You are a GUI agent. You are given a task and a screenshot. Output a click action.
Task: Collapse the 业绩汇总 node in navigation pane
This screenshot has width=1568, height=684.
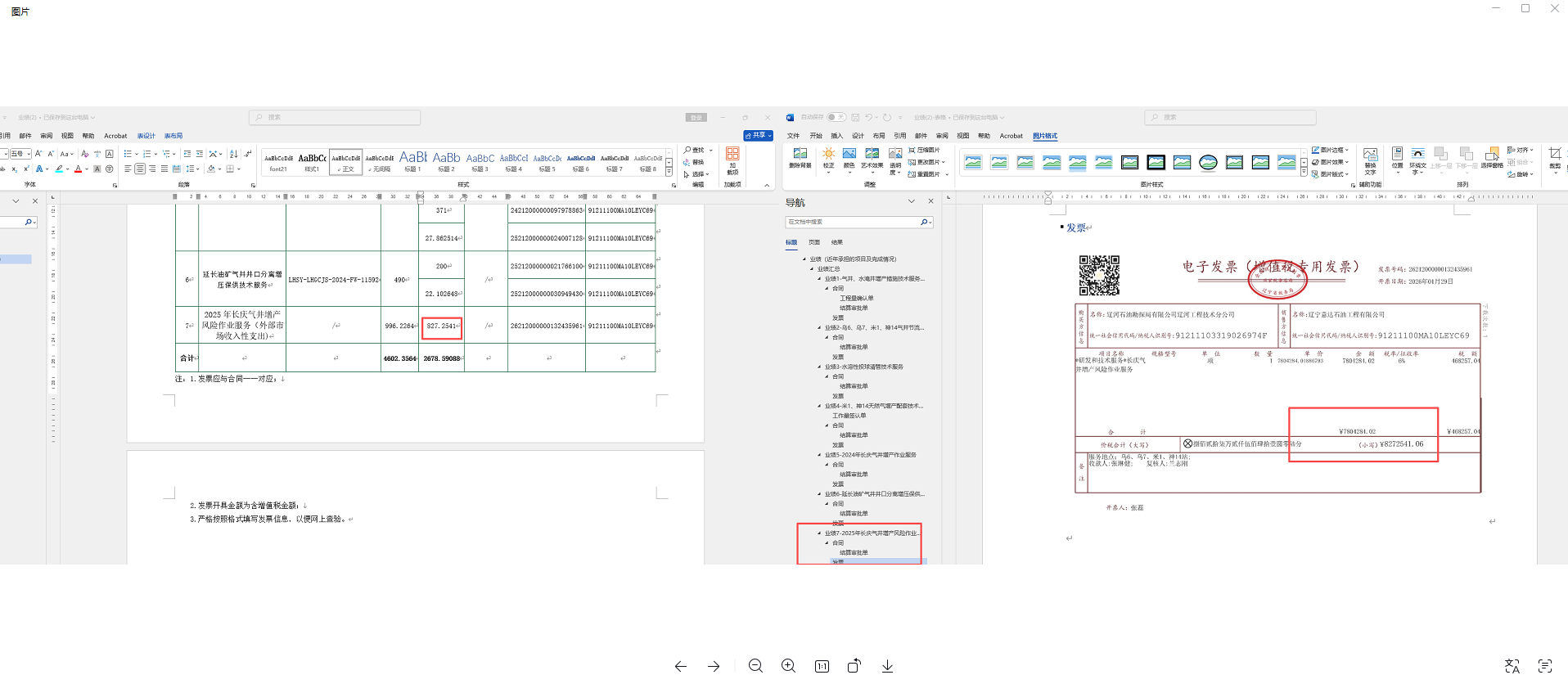click(x=811, y=269)
